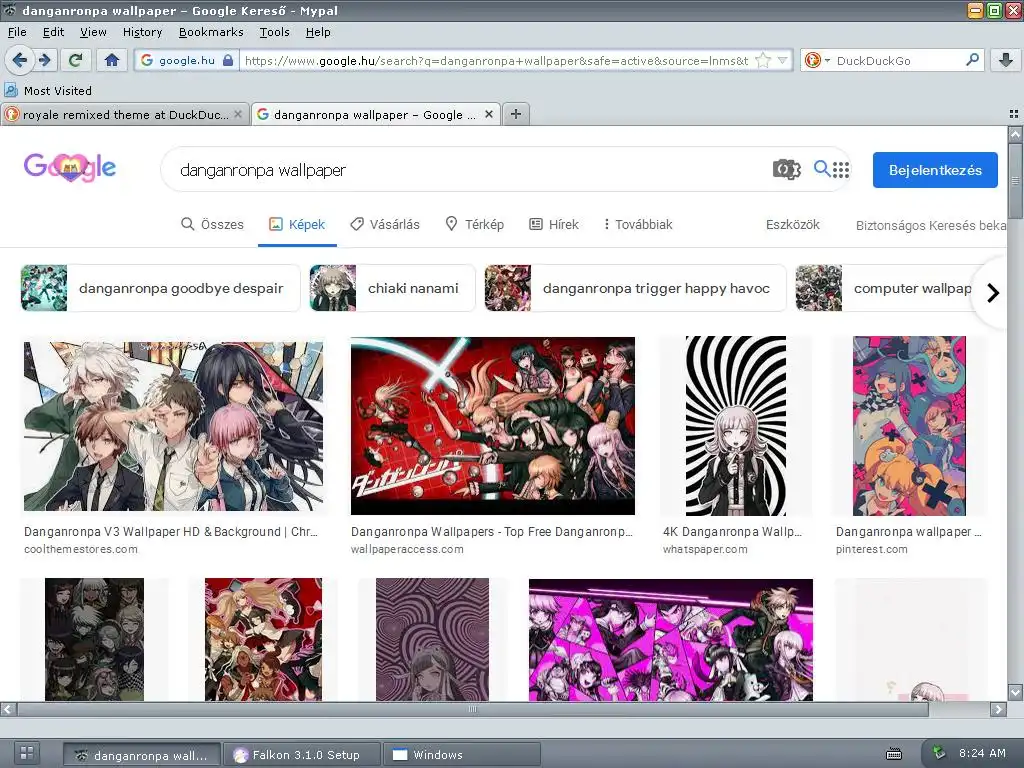1024x768 pixels.
Task: Open the File menu
Action: [17, 32]
